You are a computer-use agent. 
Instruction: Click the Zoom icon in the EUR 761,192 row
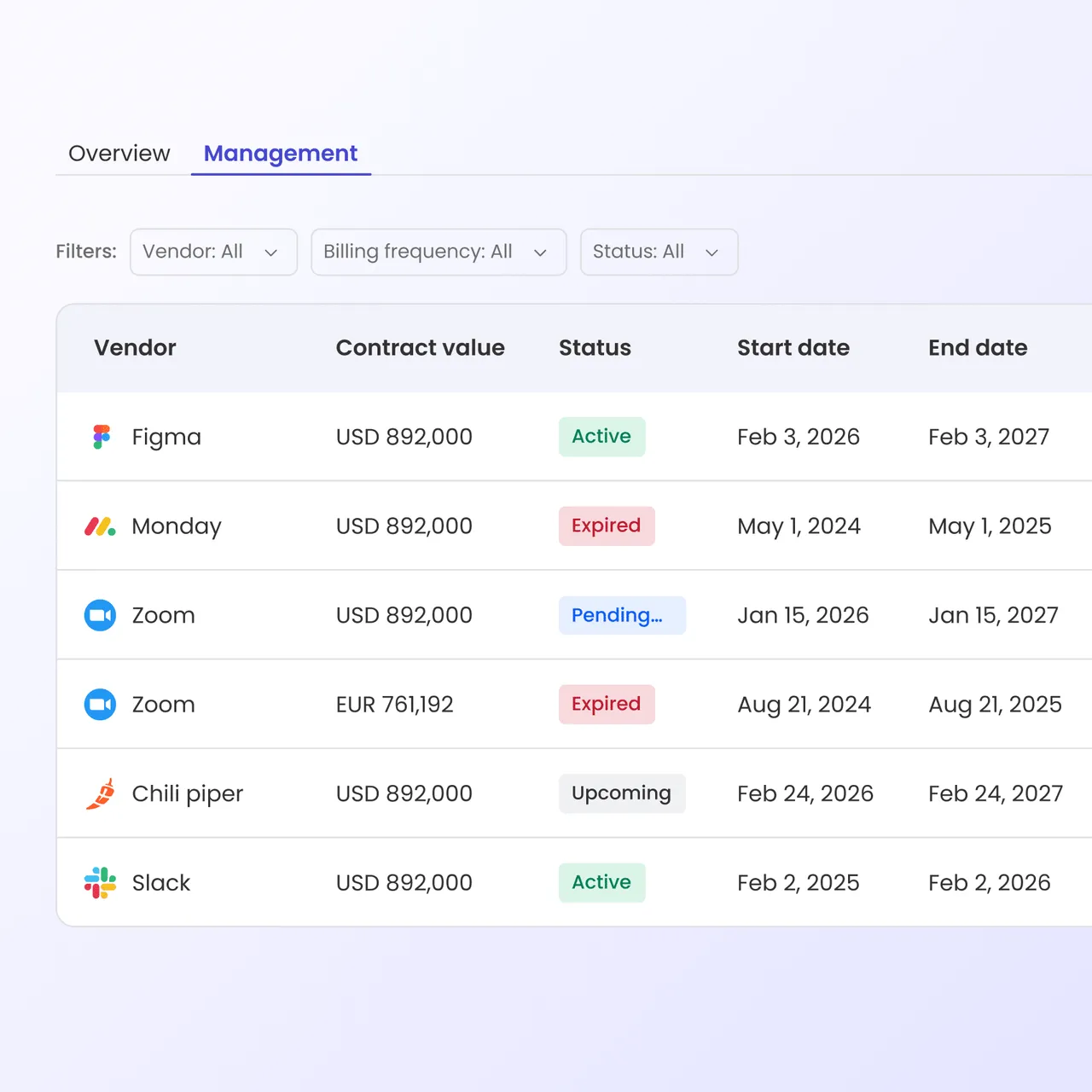click(x=100, y=705)
